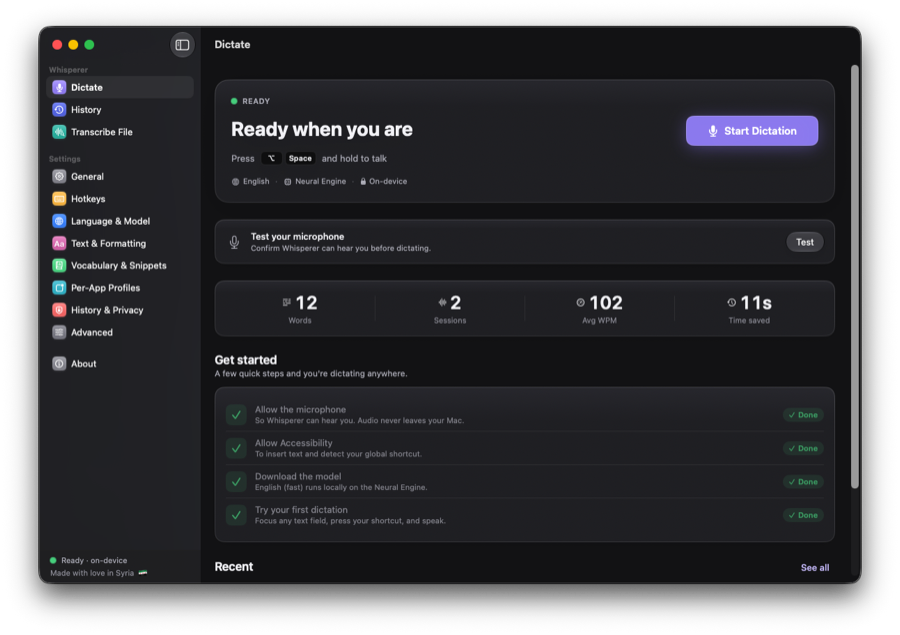This screenshot has height=635, width=900.
Task: Click the Words count icon
Action: point(286,302)
